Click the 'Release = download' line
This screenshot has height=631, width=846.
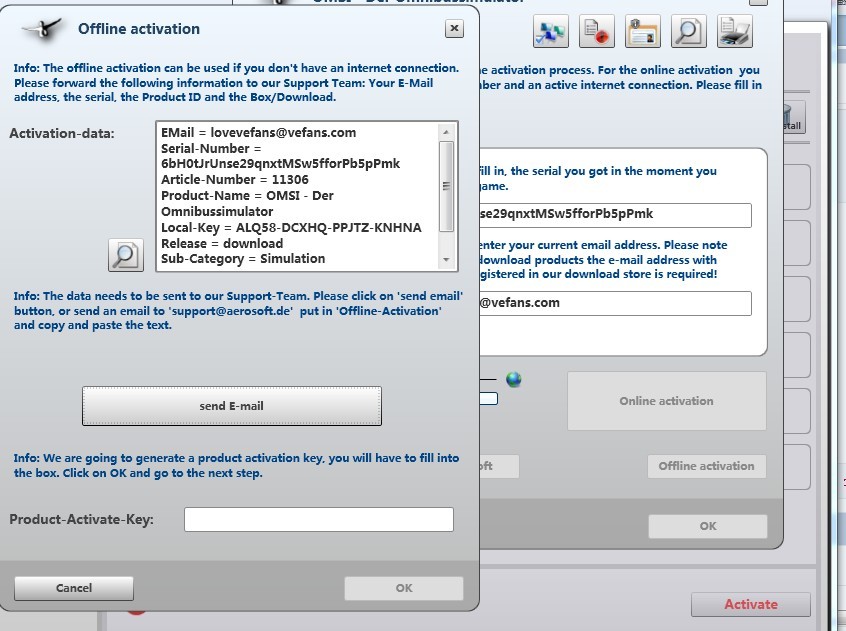point(222,243)
